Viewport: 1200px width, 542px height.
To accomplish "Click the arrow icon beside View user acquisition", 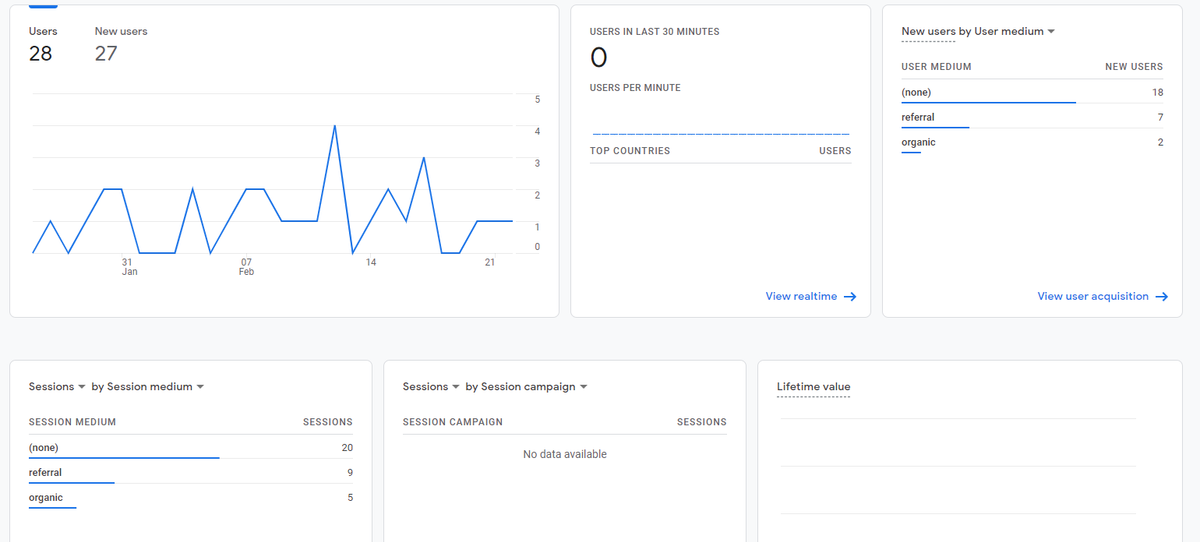I will point(1162,297).
